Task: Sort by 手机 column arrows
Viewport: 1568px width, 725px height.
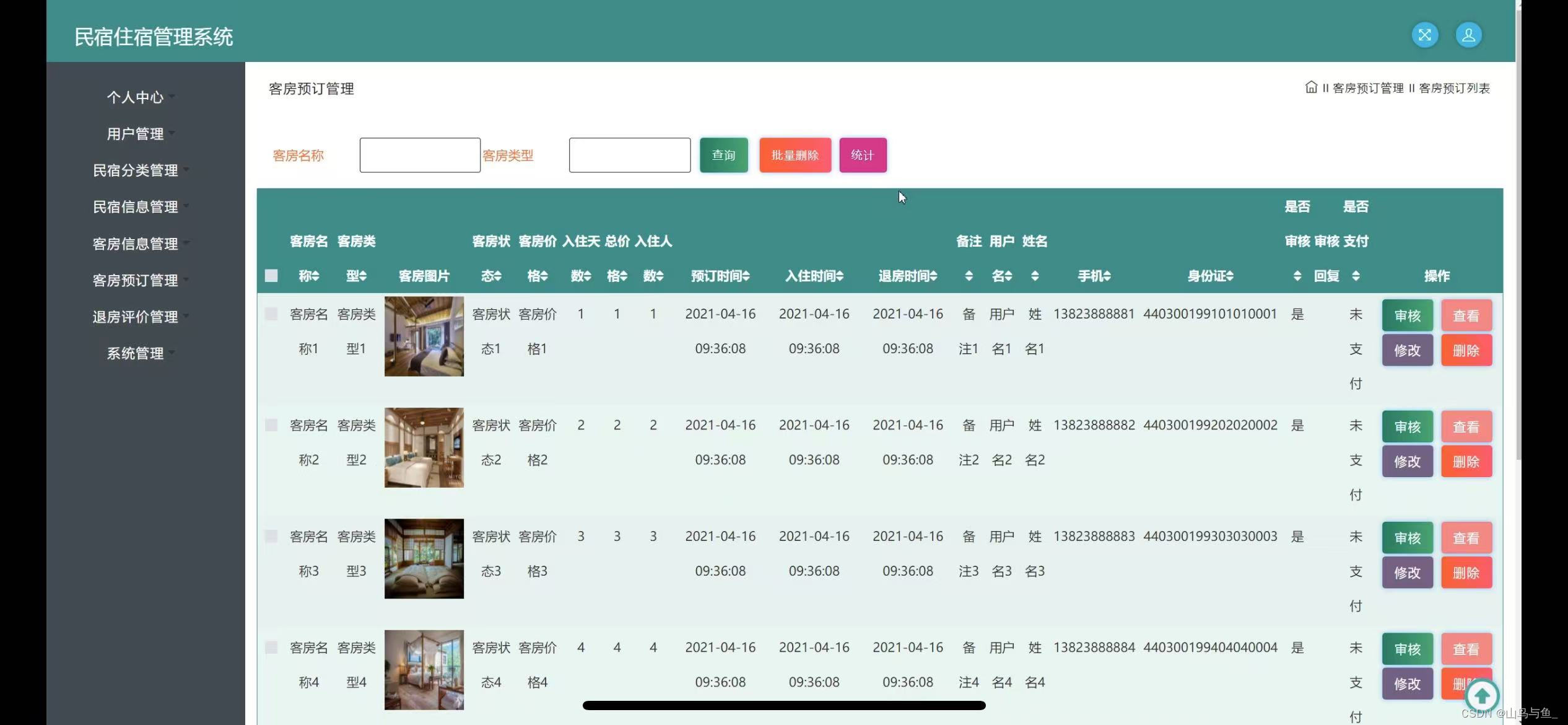Action: point(1107,276)
